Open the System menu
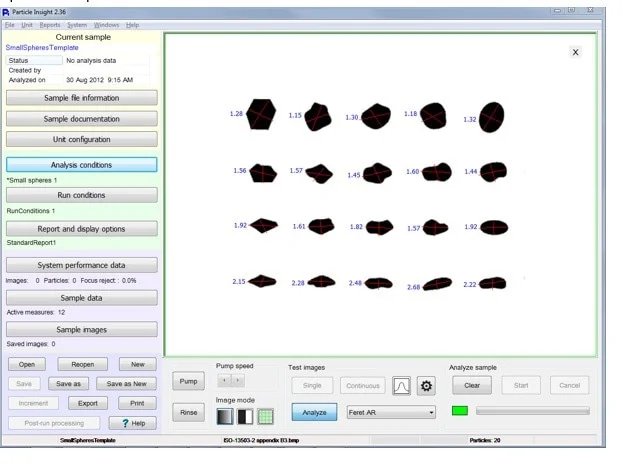Image resolution: width=623 pixels, height=465 pixels. 77,24
